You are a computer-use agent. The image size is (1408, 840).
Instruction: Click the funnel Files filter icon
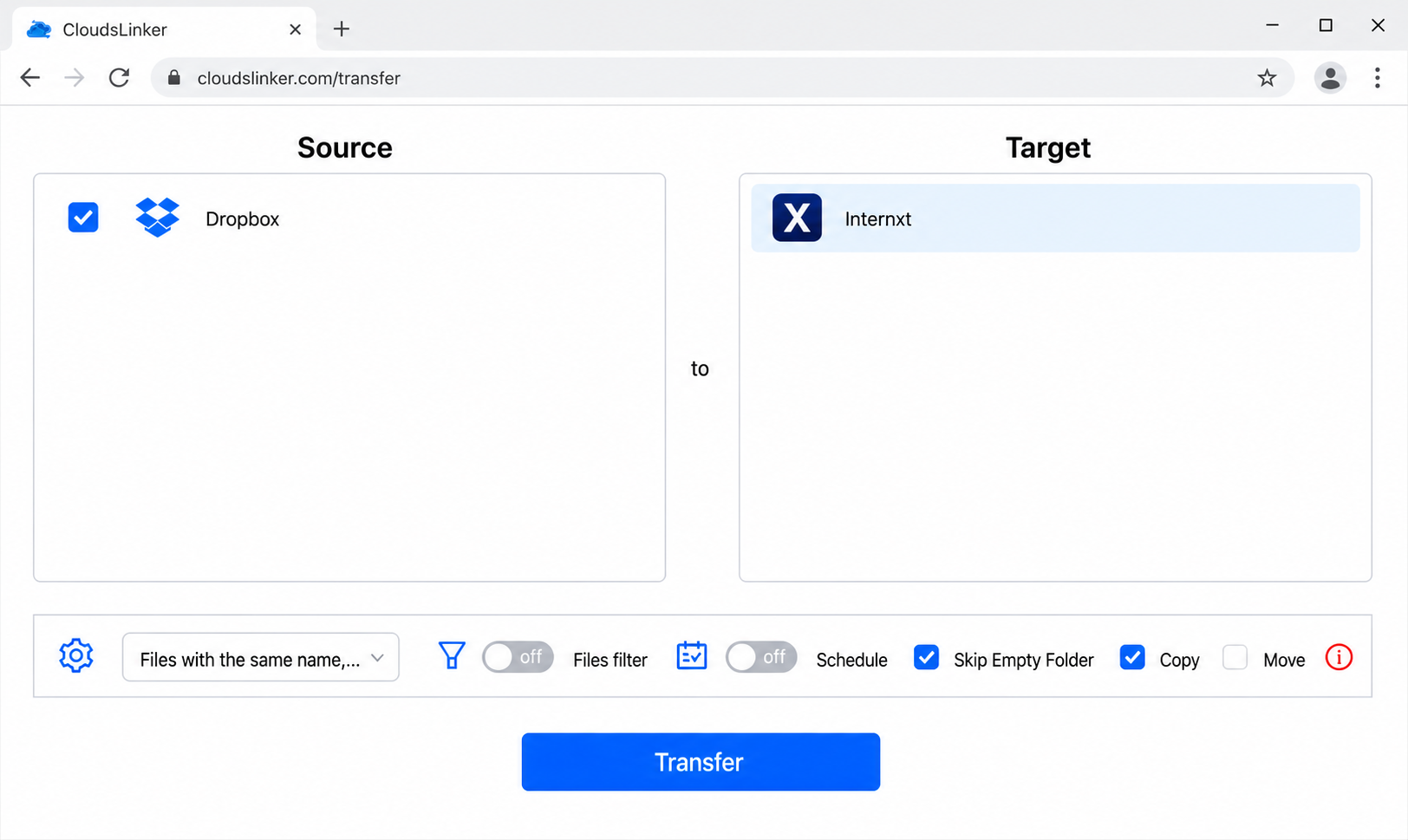pyautogui.click(x=452, y=655)
